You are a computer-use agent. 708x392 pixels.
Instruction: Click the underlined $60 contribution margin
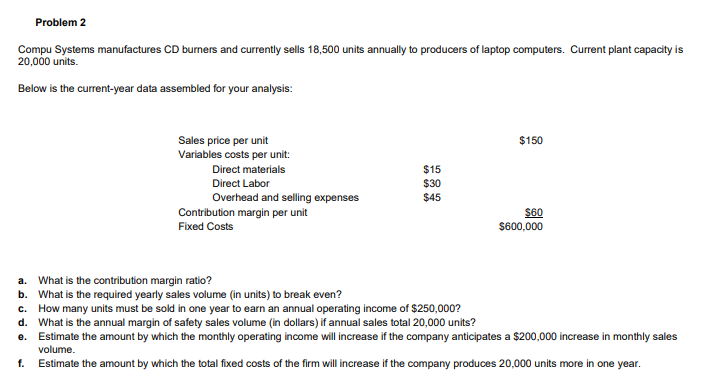[x=534, y=212]
